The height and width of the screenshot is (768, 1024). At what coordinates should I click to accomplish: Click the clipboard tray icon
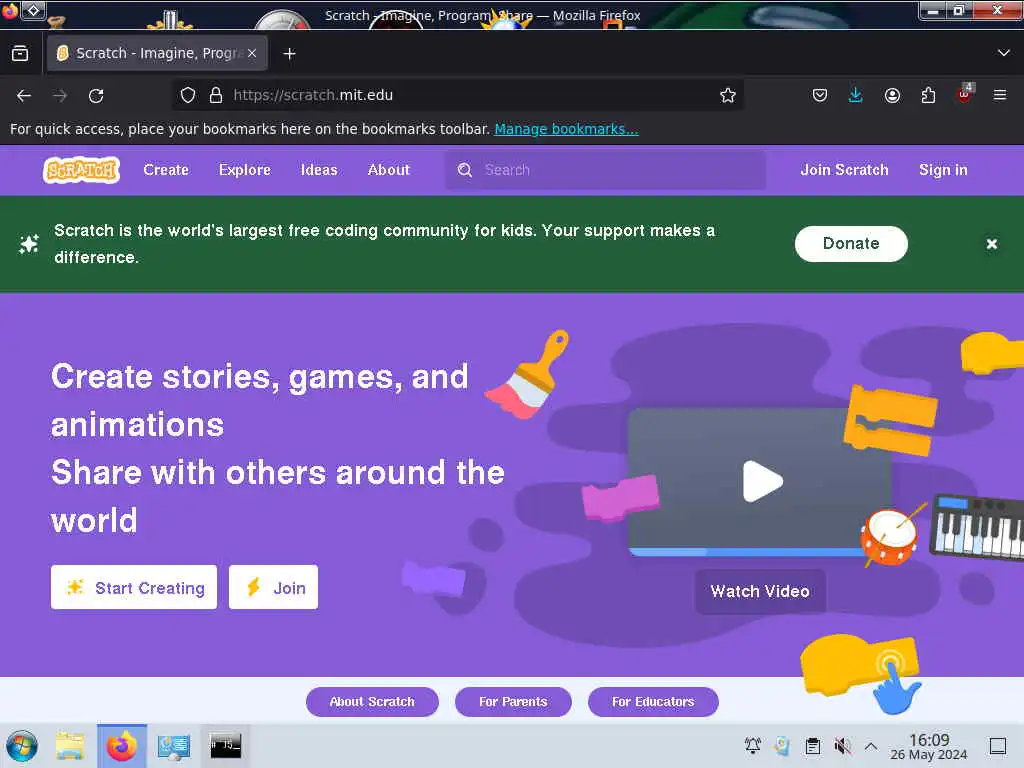(812, 746)
